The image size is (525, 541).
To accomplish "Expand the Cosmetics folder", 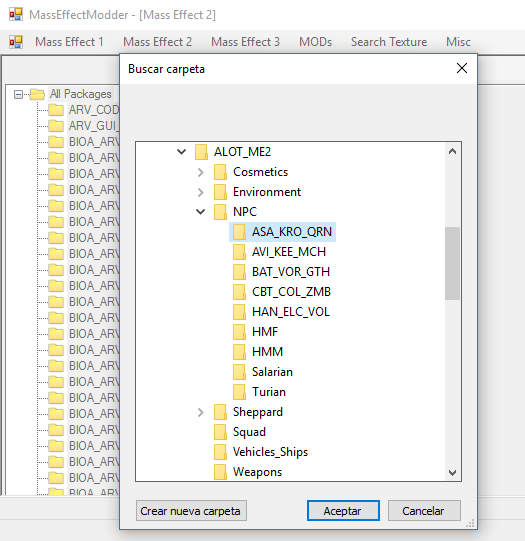I will pos(200,172).
